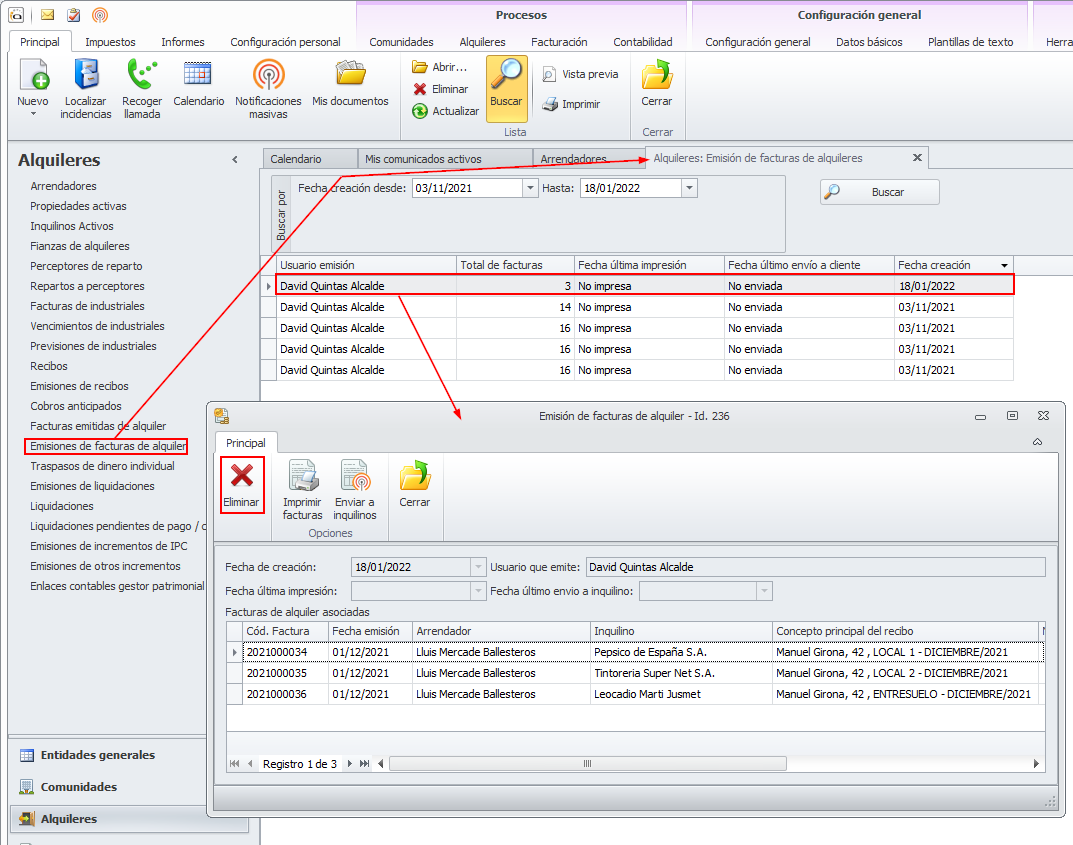The height and width of the screenshot is (845, 1073).
Task: Open the Hasta date dropdown
Action: 688,188
